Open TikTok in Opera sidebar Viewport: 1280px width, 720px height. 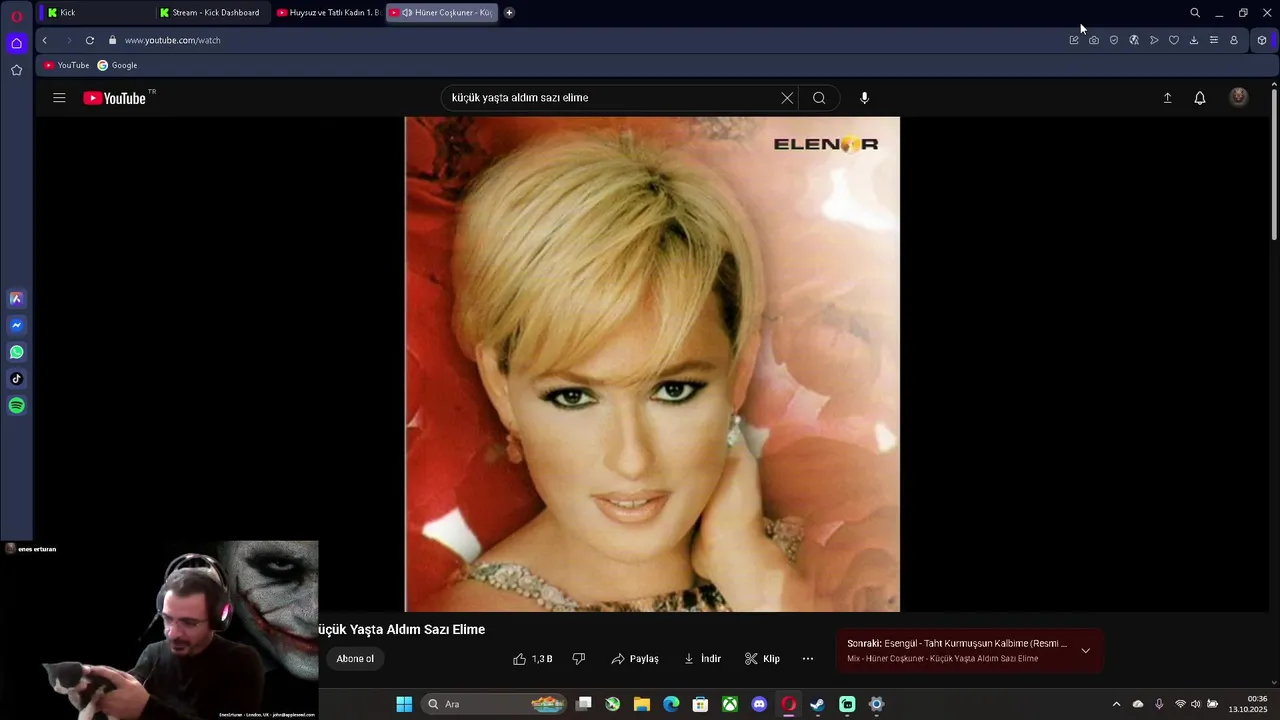(x=16, y=379)
